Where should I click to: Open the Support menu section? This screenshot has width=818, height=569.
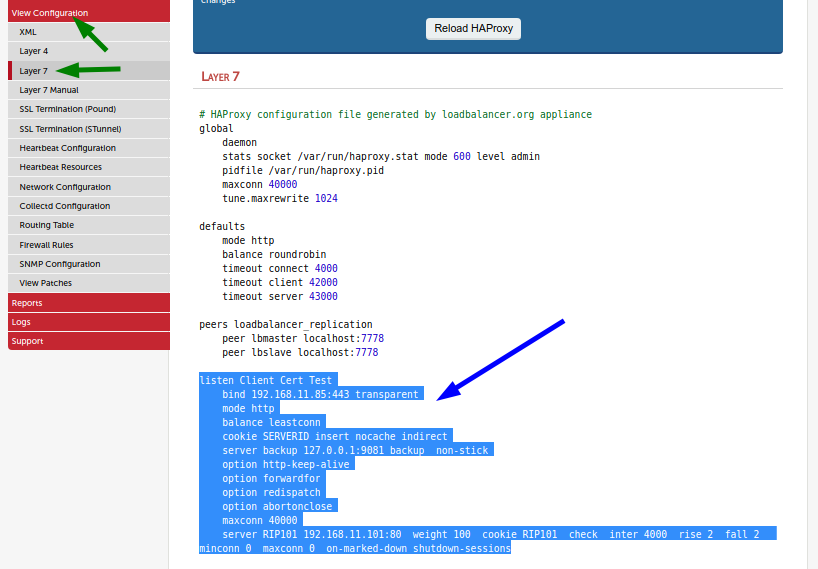coord(89,341)
